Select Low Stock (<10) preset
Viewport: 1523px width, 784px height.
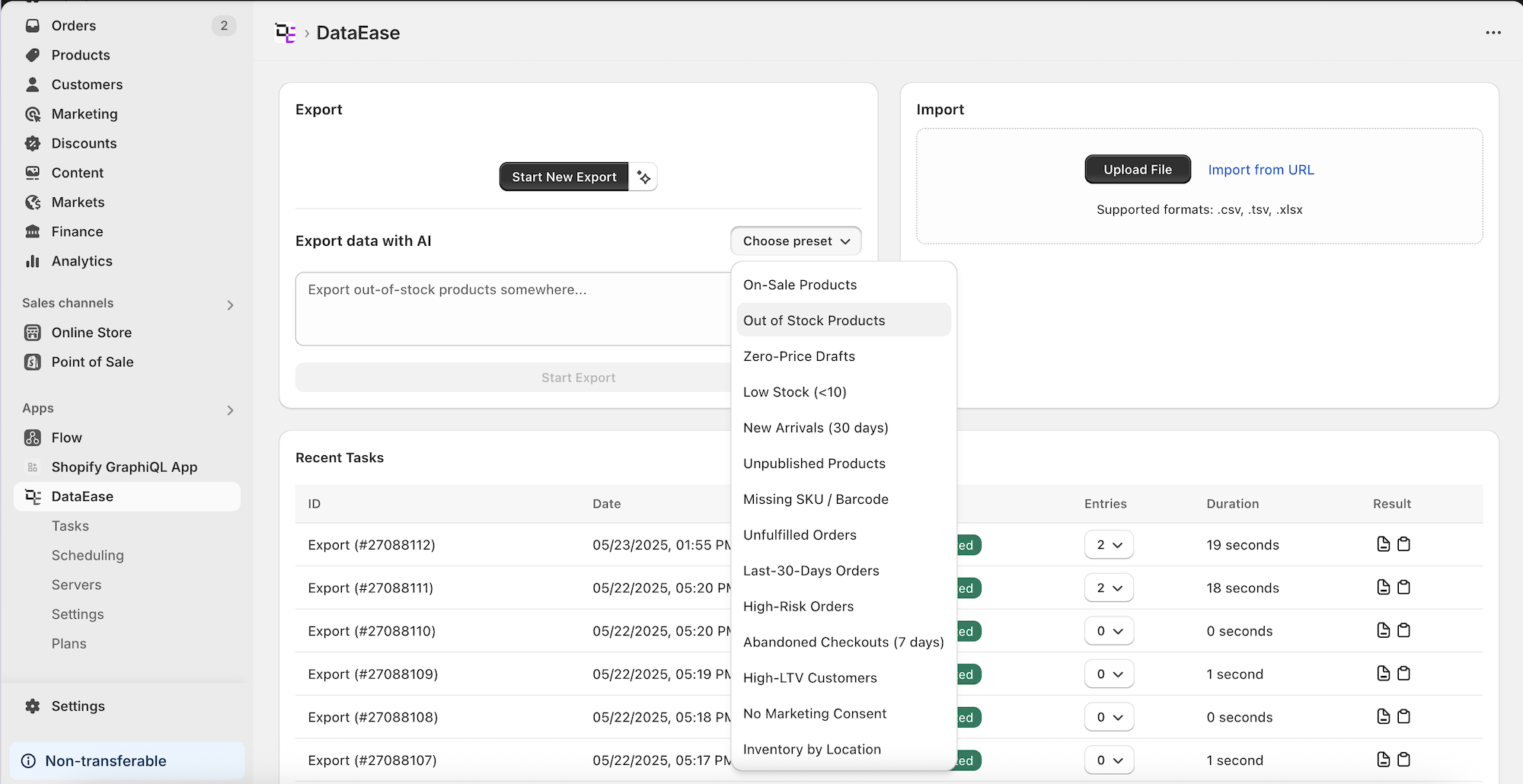coord(844,392)
